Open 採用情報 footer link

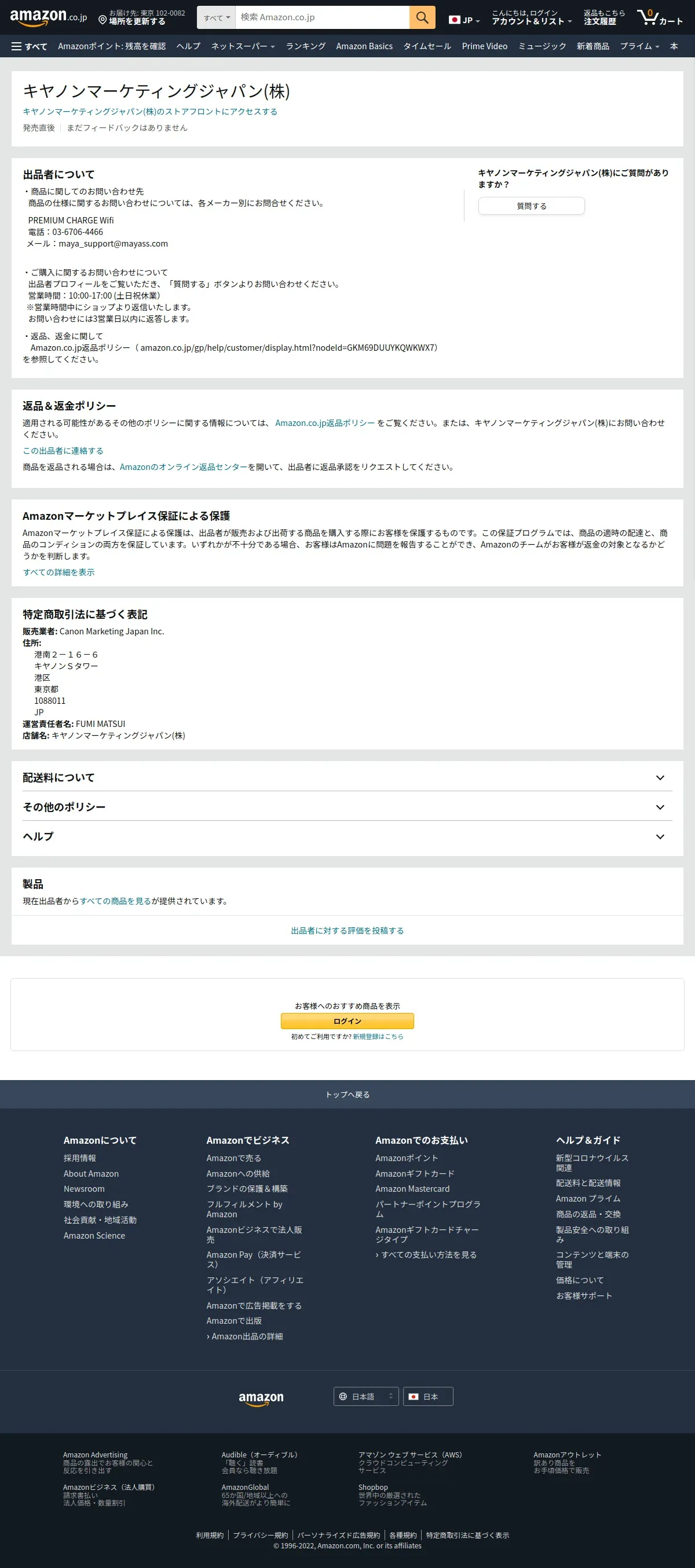[80, 1158]
